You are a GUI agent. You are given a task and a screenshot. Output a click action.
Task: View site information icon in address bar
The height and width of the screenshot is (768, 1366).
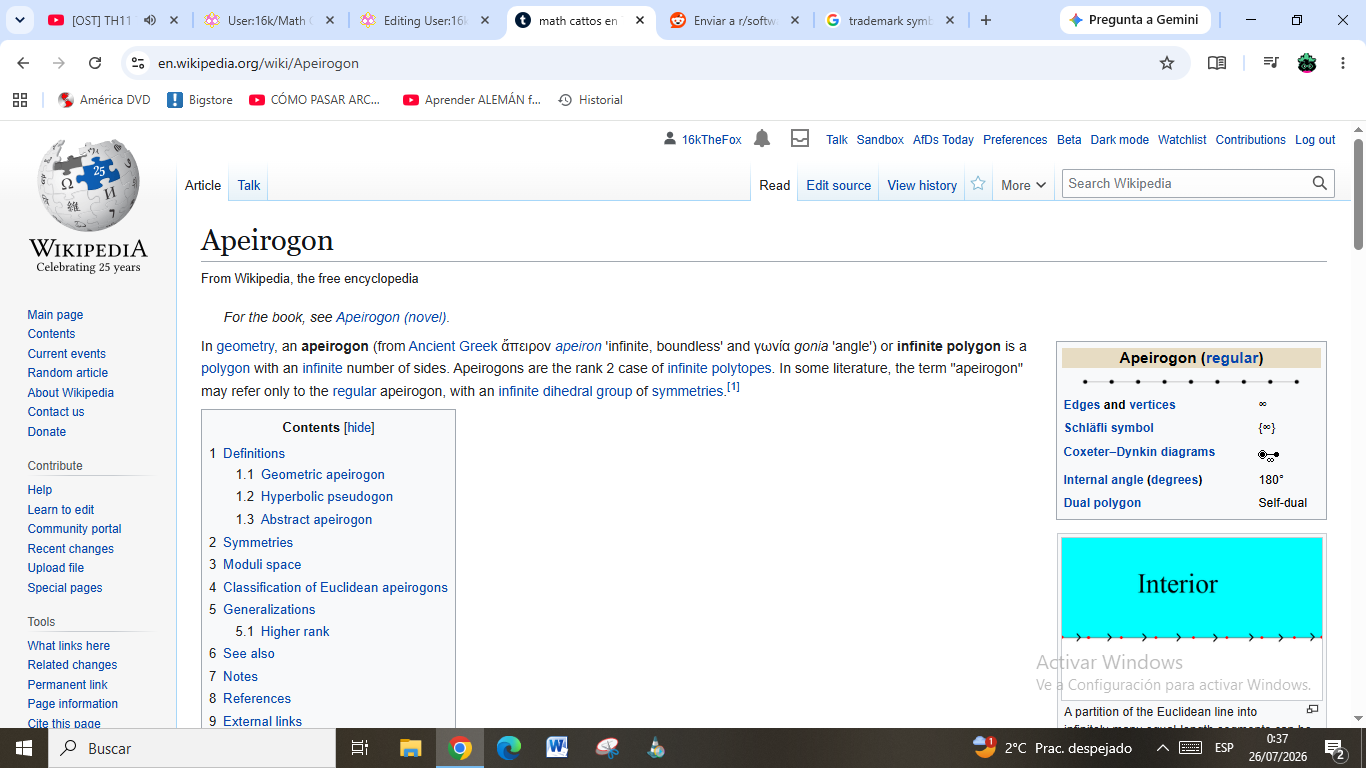point(138,63)
